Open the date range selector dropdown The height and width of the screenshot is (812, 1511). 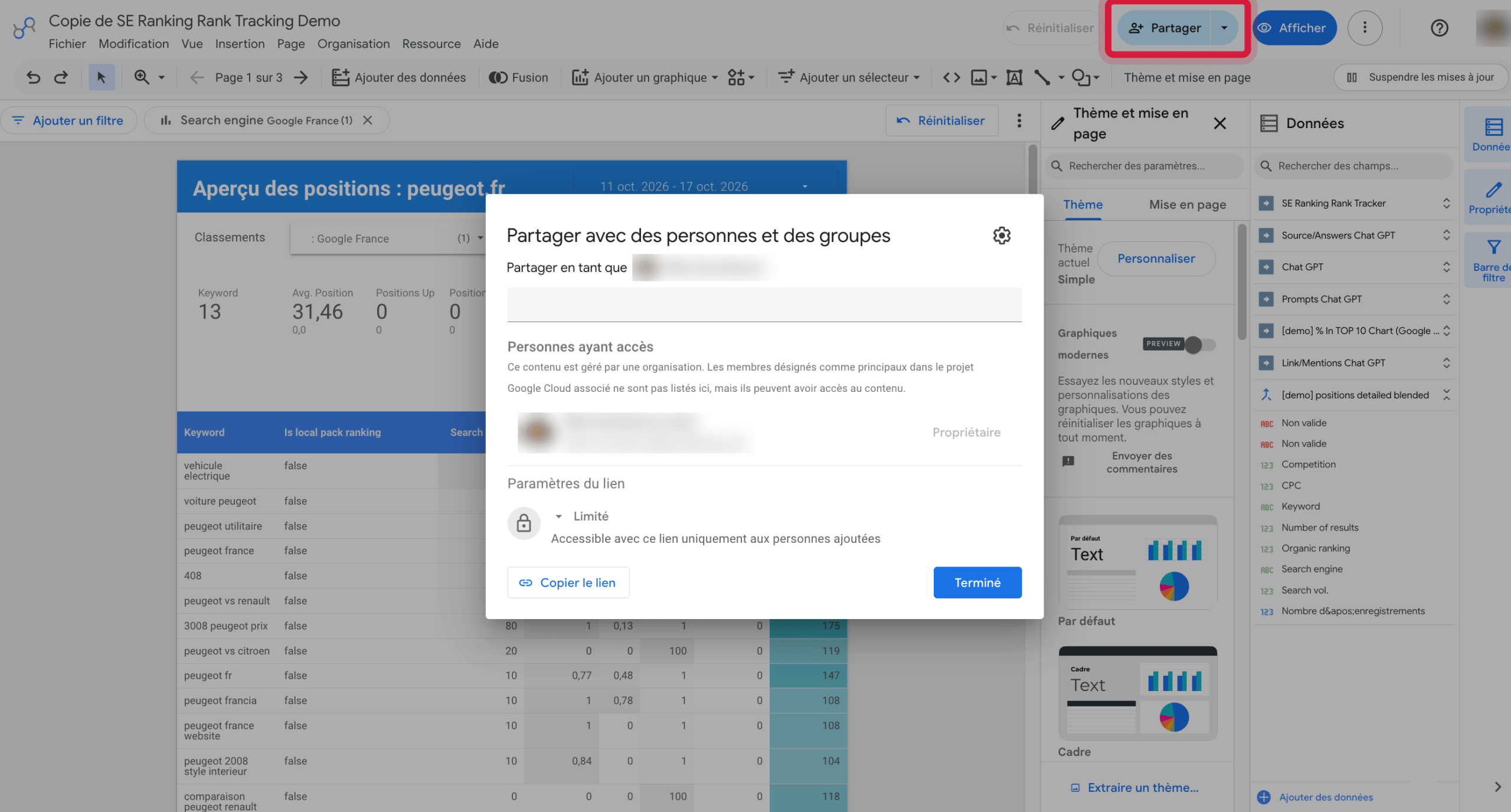705,186
